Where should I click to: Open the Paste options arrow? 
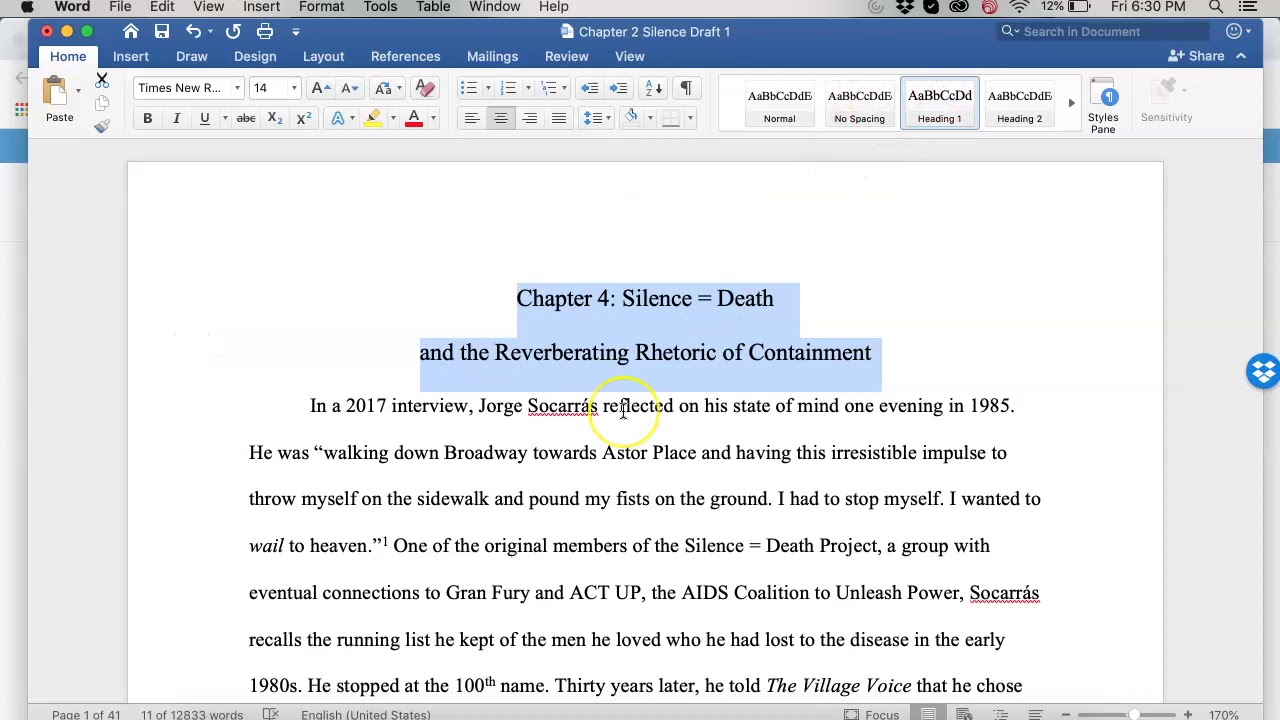tap(78, 91)
